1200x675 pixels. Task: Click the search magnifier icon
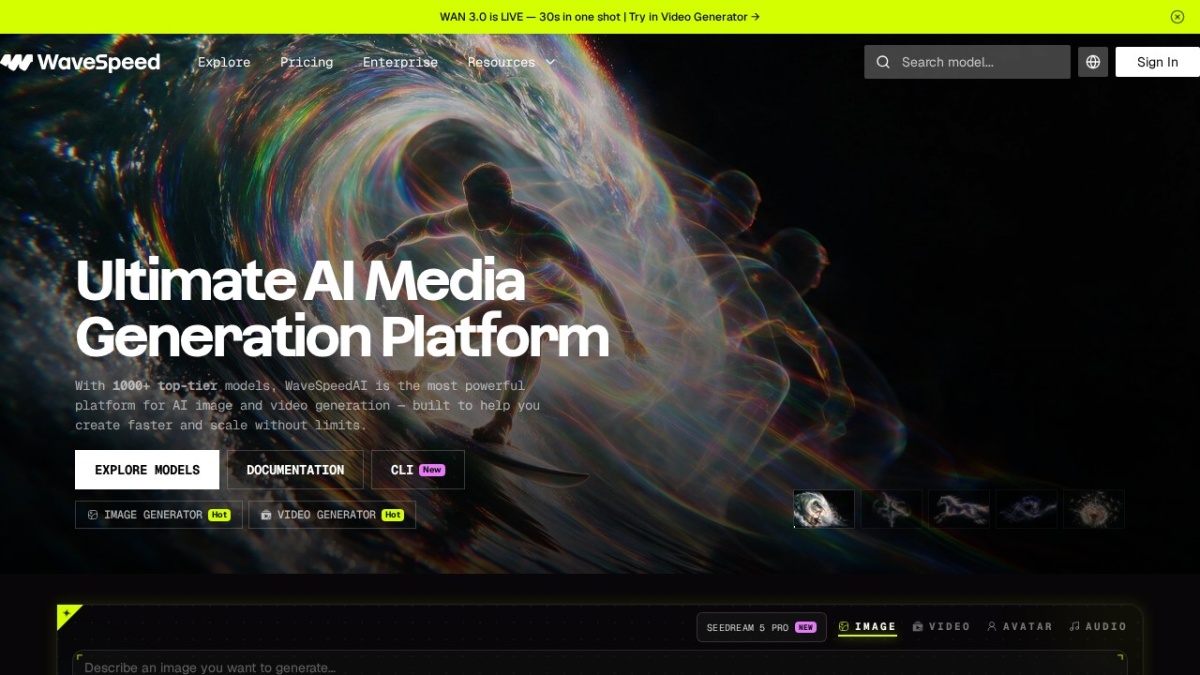coord(883,62)
